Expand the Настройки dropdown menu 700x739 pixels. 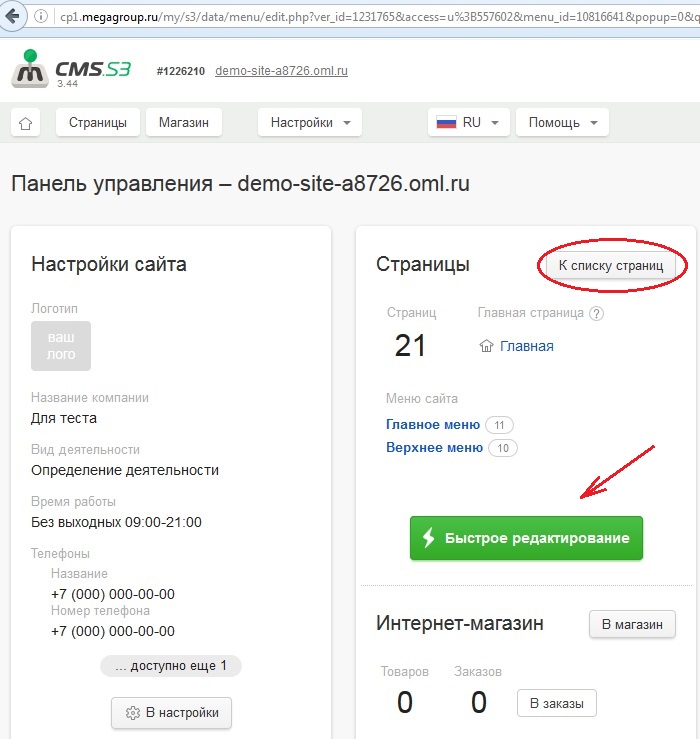(x=310, y=123)
